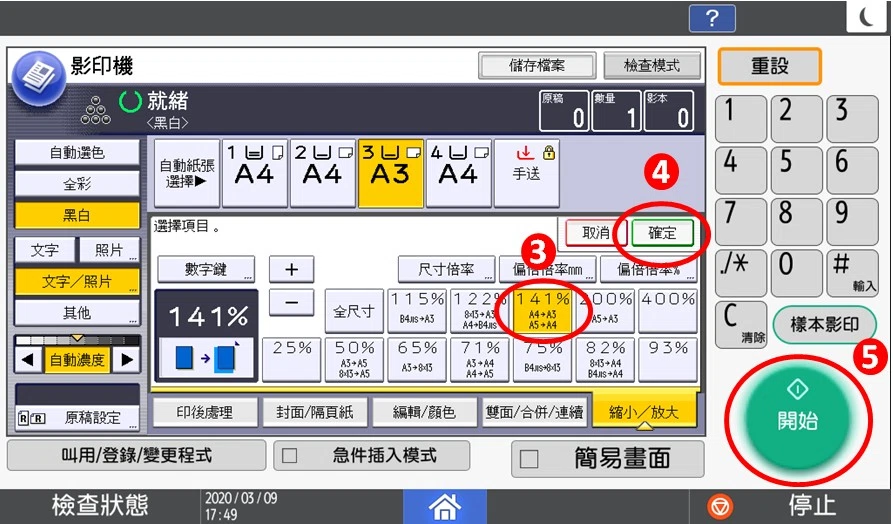Tap the home icon at bottom
This screenshot has height=524, width=893.
445,506
